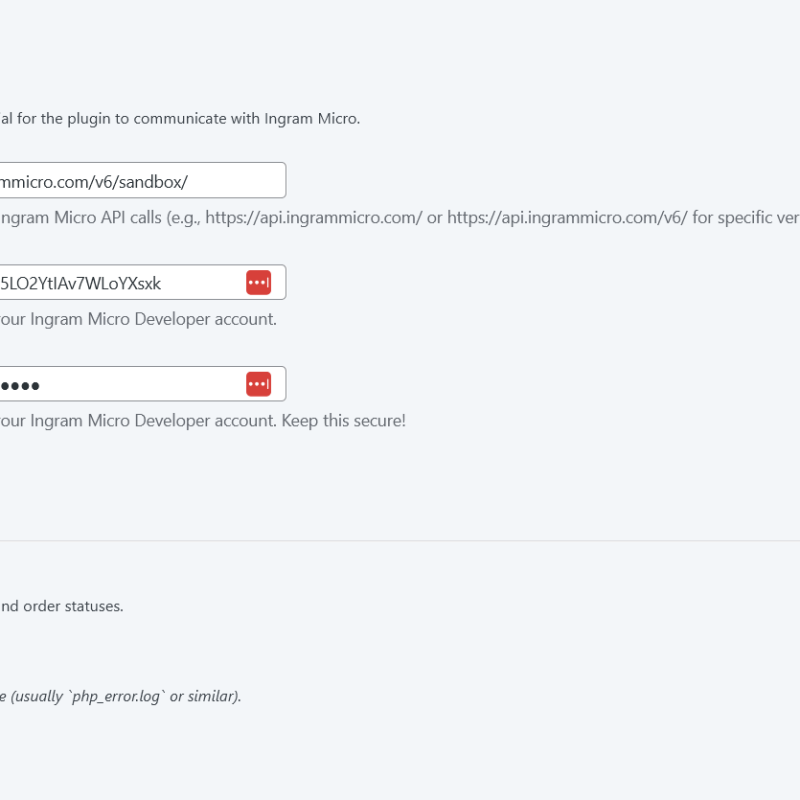This screenshot has width=800, height=800.
Task: Click the hint 'Keep this secure!'
Action: pos(343,421)
